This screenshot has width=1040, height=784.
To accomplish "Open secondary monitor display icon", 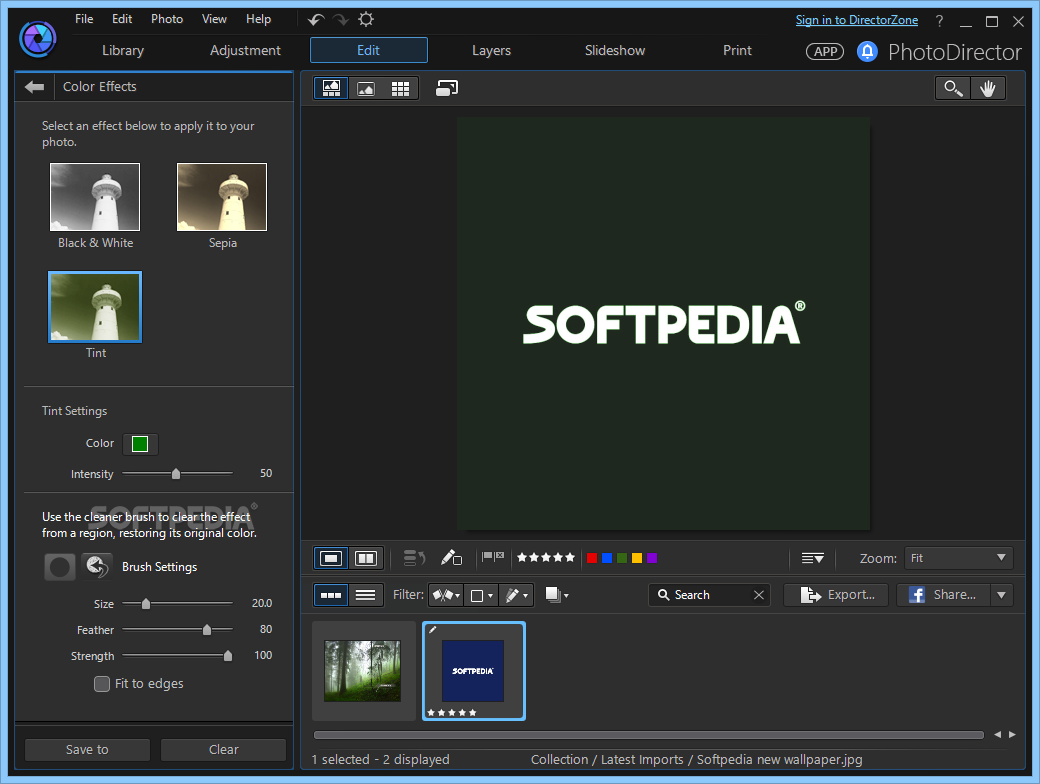I will [447, 88].
